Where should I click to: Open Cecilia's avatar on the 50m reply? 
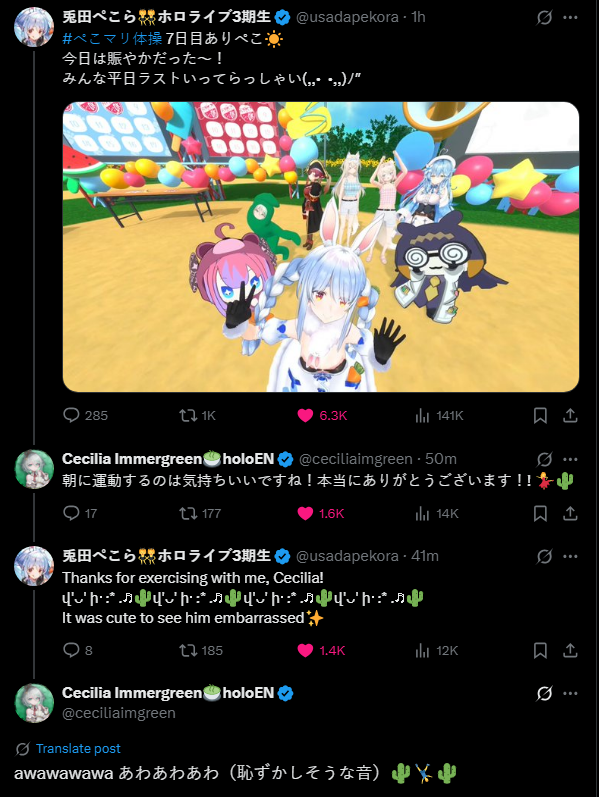pyautogui.click(x=34, y=469)
